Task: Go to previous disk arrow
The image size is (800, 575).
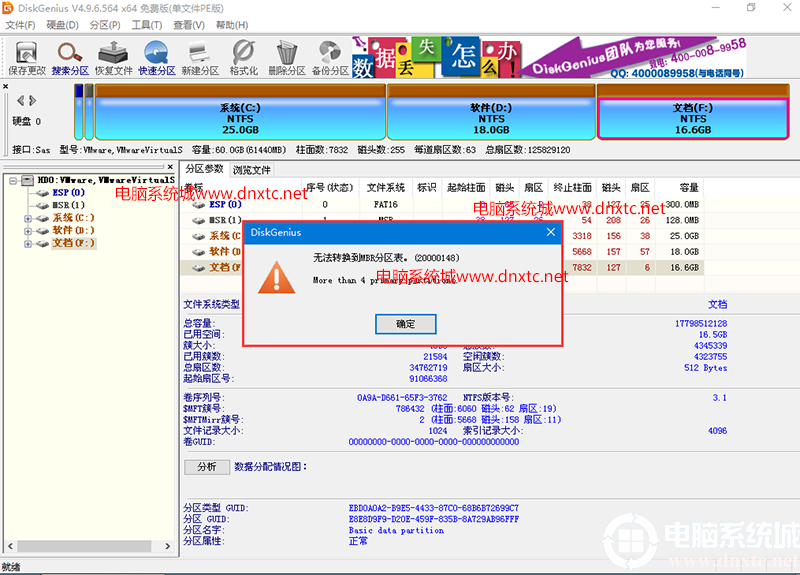Action: [20, 101]
